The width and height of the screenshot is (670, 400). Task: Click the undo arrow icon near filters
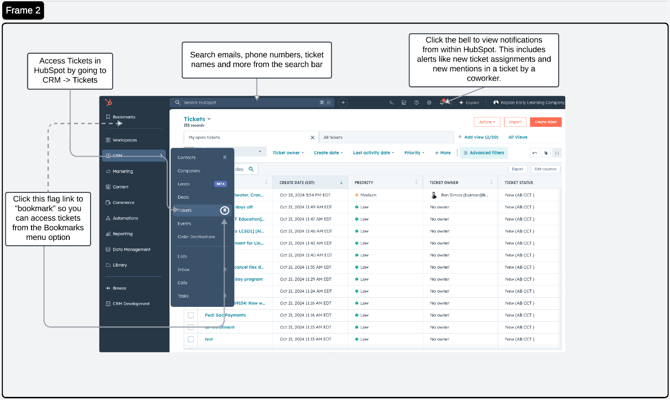tap(534, 153)
